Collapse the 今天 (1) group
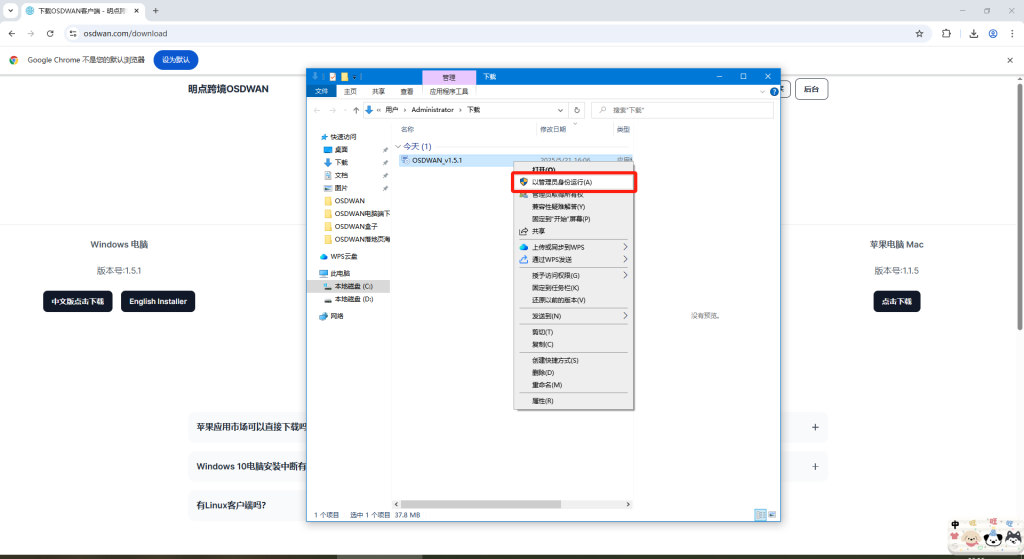The image size is (1024, 559). tap(398, 146)
